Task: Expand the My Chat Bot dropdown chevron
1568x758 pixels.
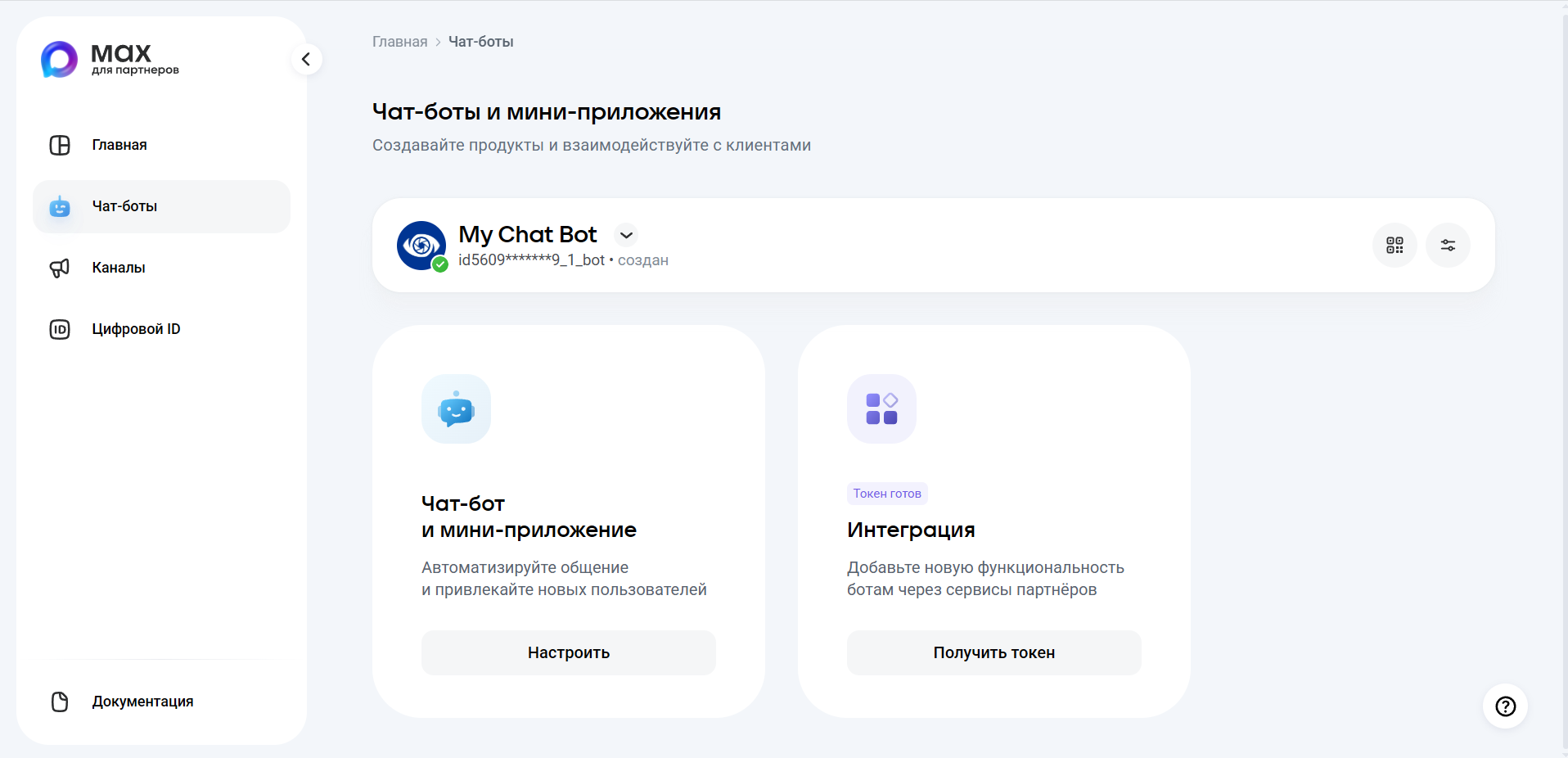Action: (626, 235)
